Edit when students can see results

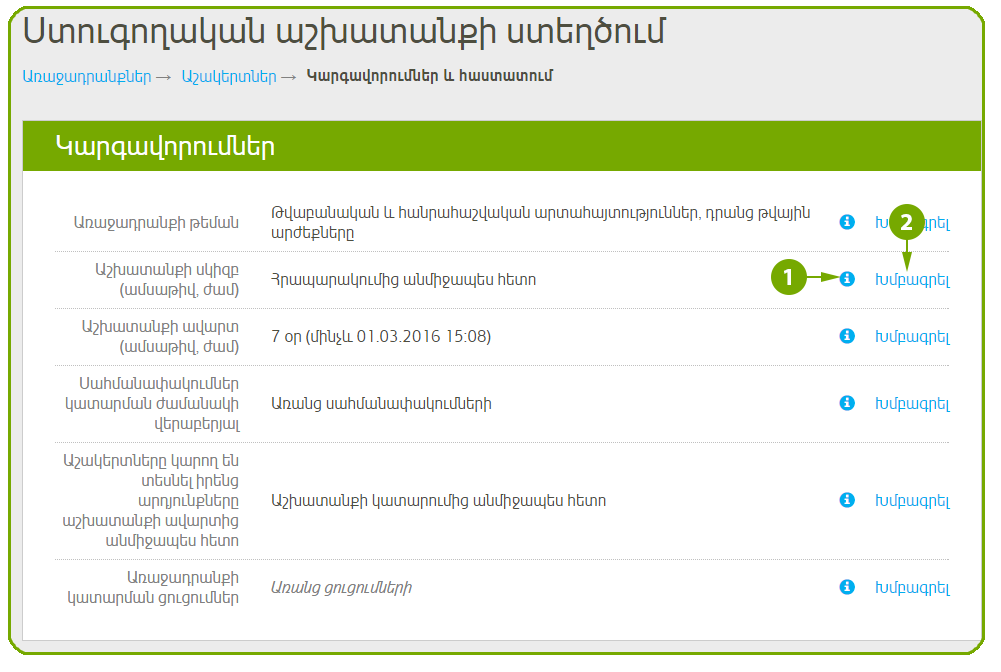tap(912, 501)
